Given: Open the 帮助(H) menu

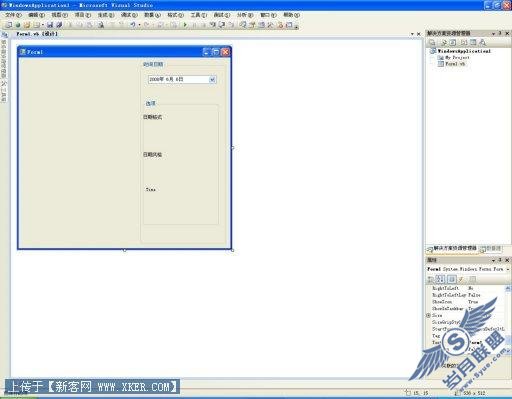Looking at the screenshot, I should click(292, 15).
